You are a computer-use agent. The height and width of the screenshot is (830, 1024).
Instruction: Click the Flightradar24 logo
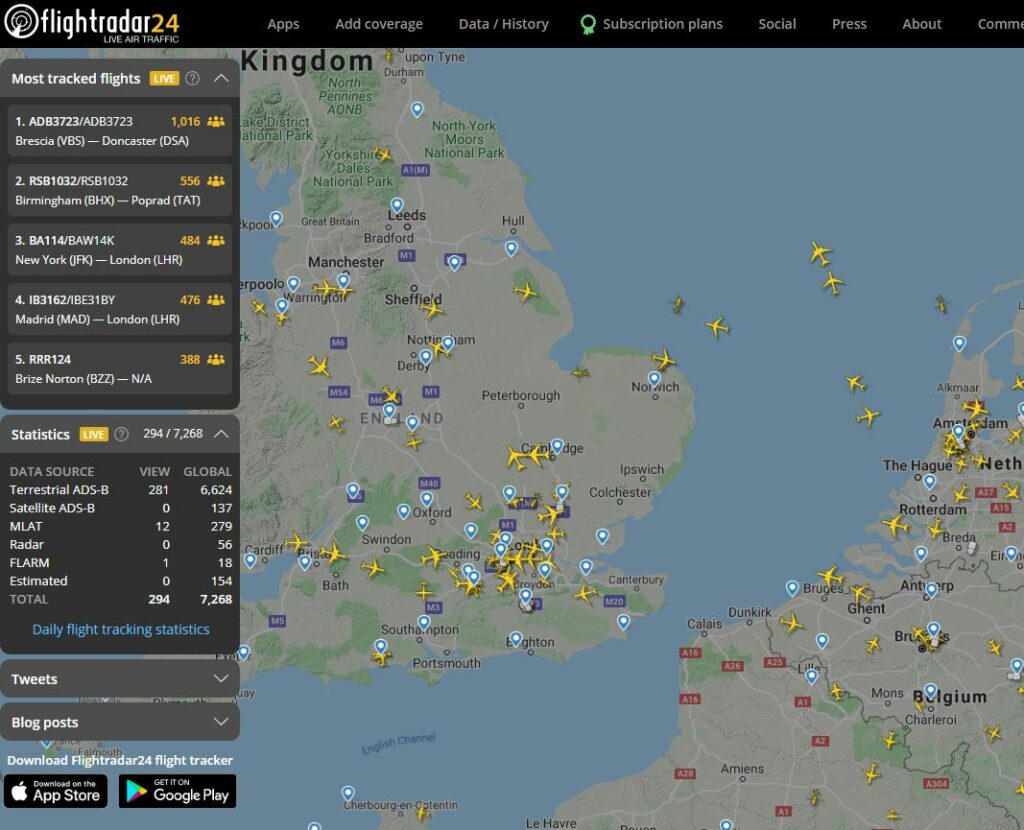tap(91, 23)
